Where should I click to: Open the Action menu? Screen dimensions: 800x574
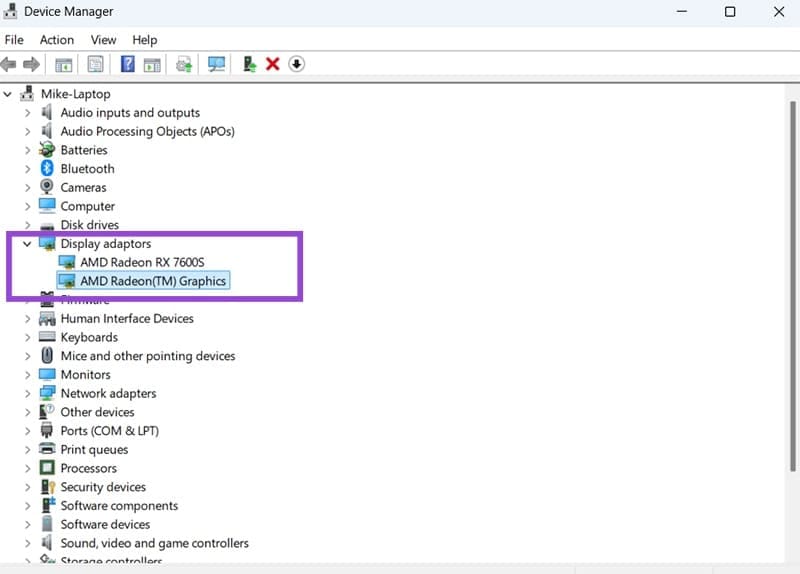(x=57, y=40)
